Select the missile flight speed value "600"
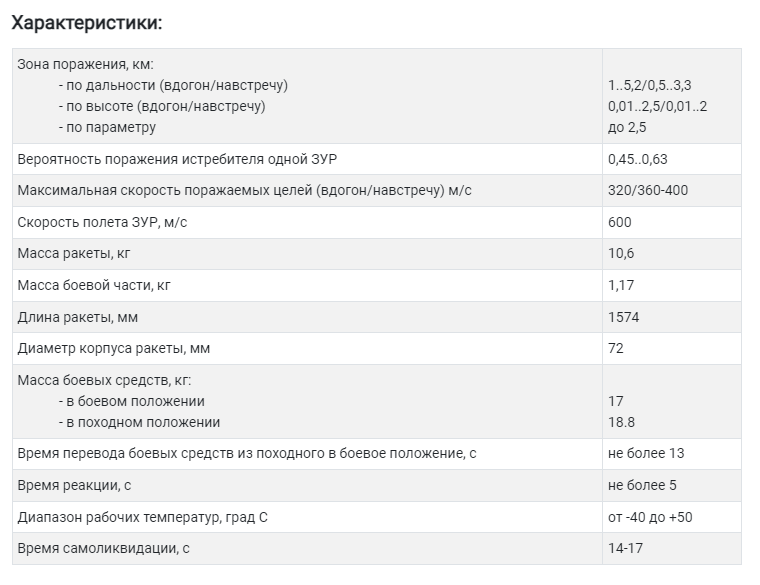 click(x=619, y=222)
